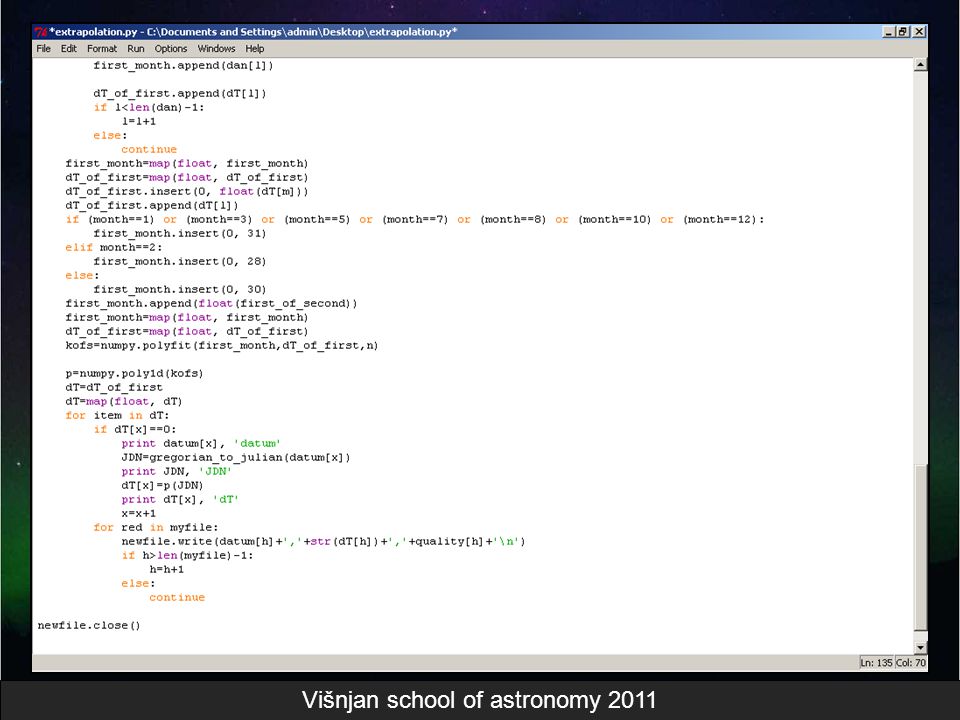
Task: Click the line 'print dT[x], 'dT''
Action: tap(180, 500)
